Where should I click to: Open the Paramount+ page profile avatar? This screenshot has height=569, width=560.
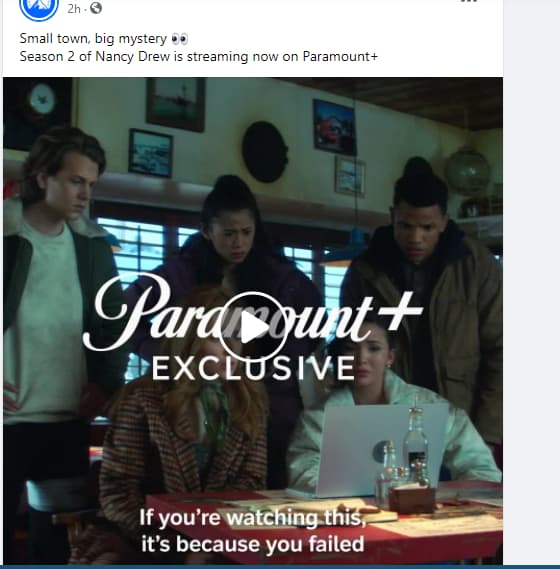tap(38, 9)
